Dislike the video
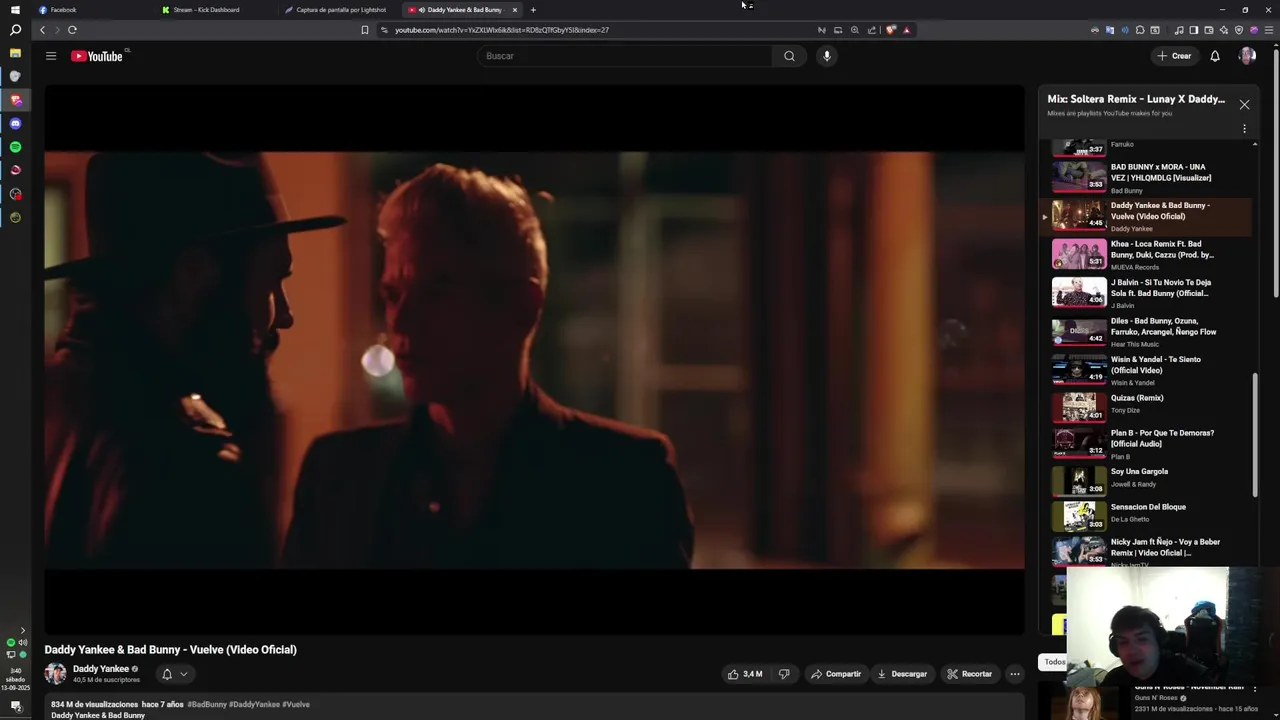The width and height of the screenshot is (1280, 720). click(x=784, y=674)
